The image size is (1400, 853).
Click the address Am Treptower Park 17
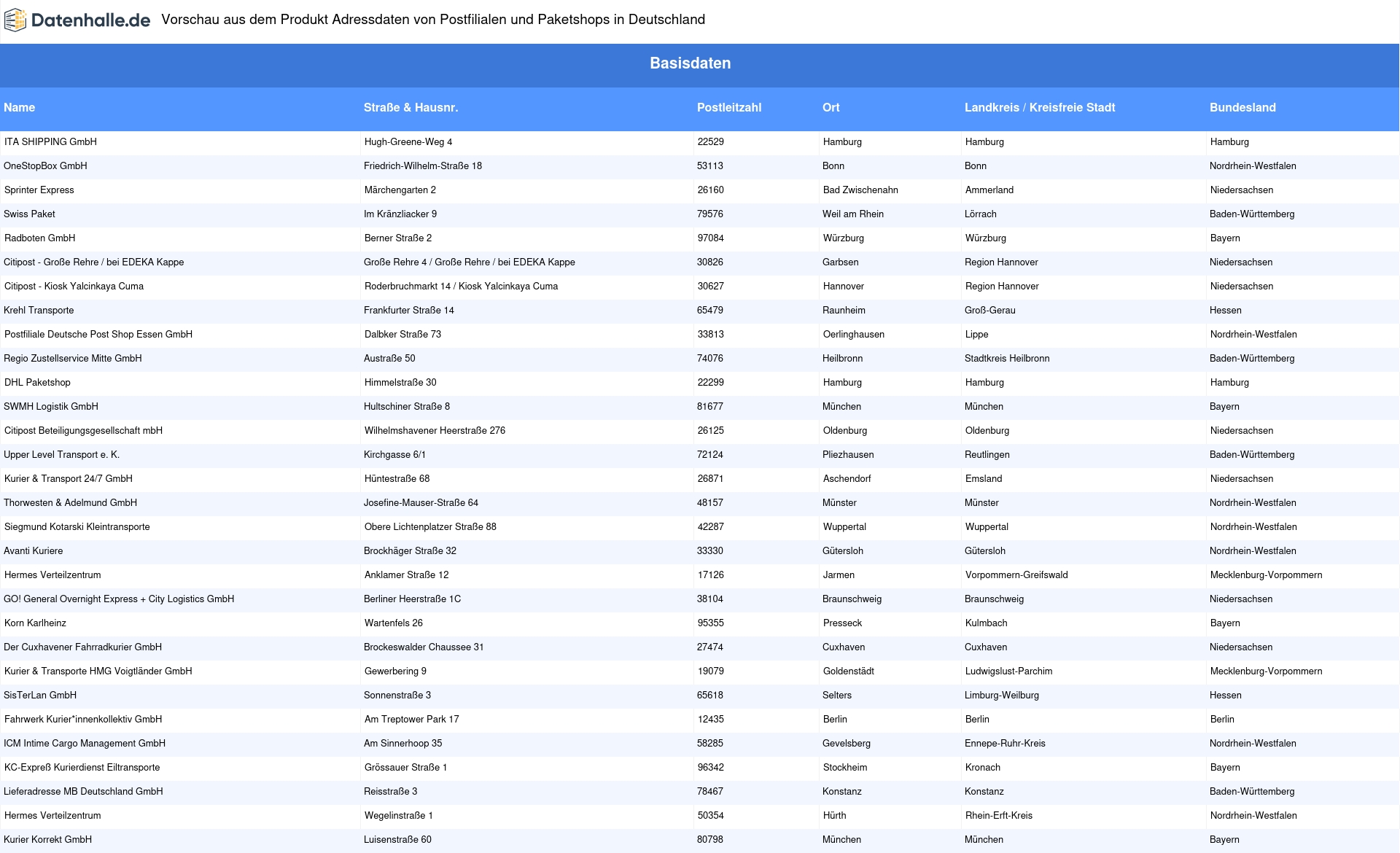412,719
